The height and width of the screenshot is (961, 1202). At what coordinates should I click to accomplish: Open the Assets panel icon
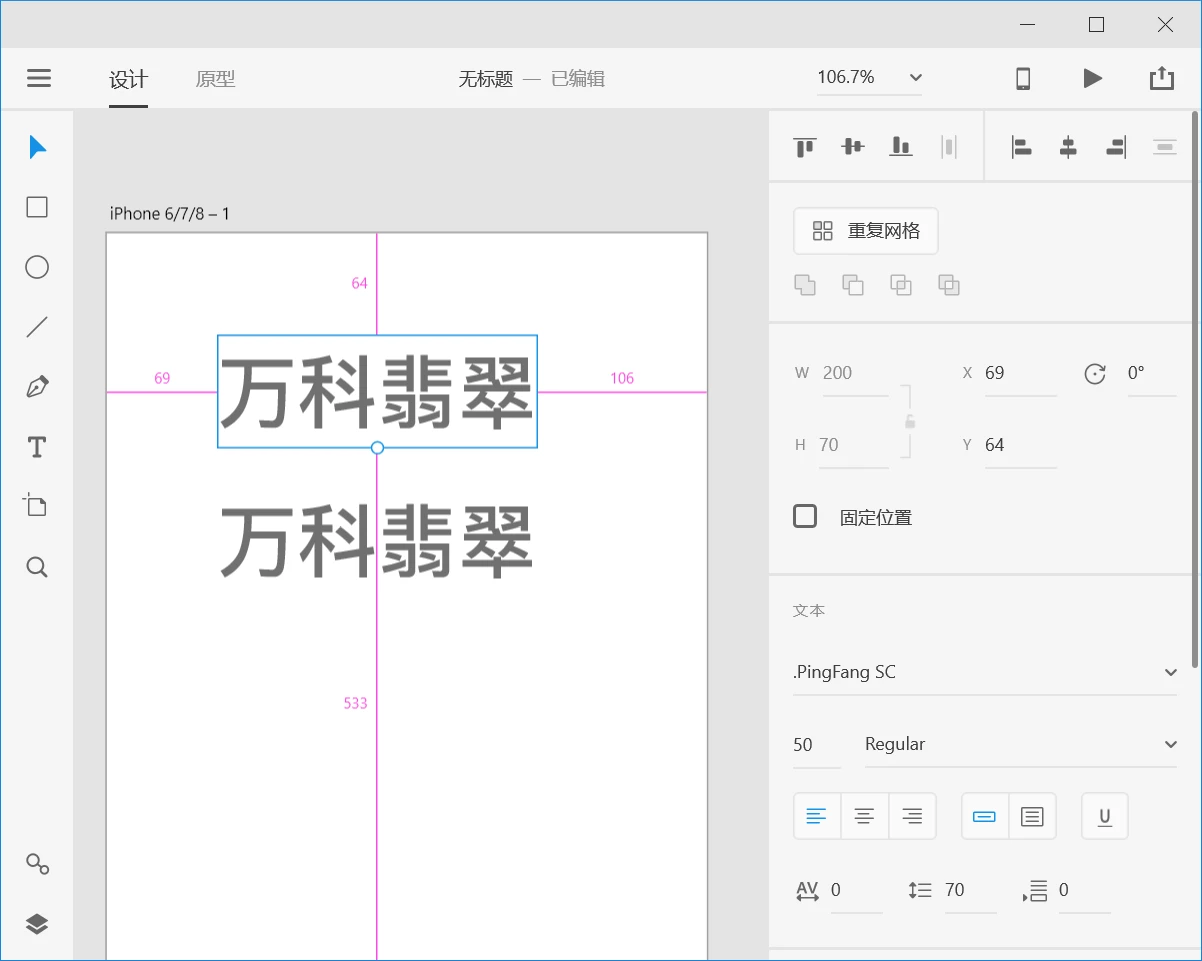click(x=37, y=864)
